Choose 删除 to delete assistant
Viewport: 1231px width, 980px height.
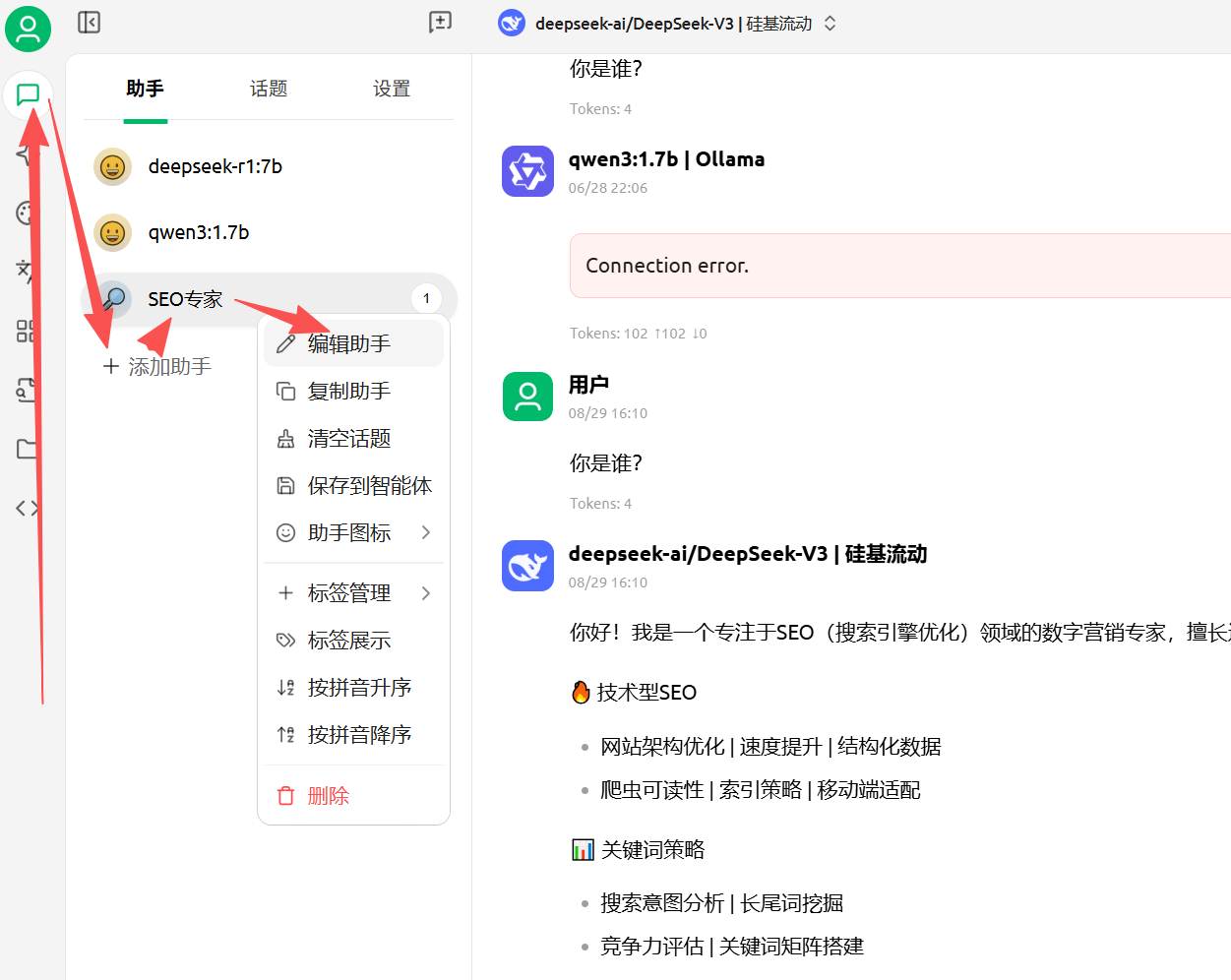click(x=354, y=795)
